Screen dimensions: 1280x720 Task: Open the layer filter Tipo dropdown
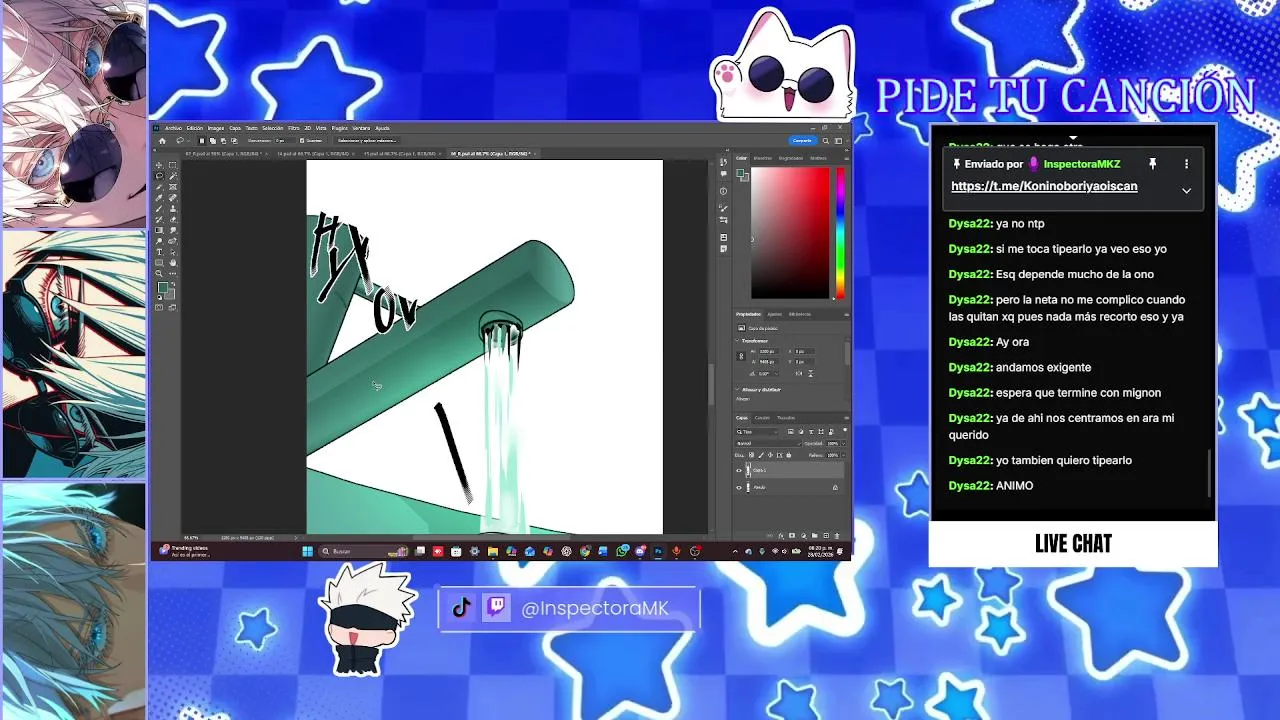(756, 432)
